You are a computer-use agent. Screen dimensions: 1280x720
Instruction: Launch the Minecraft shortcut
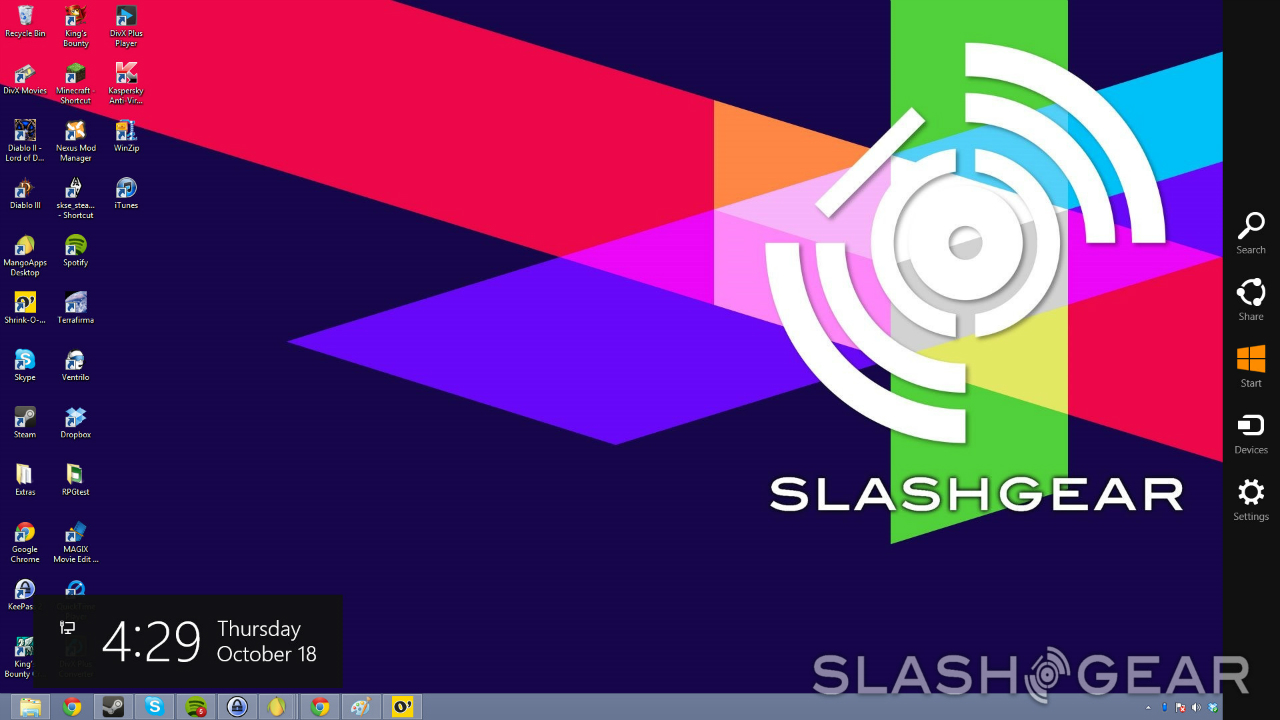point(75,84)
